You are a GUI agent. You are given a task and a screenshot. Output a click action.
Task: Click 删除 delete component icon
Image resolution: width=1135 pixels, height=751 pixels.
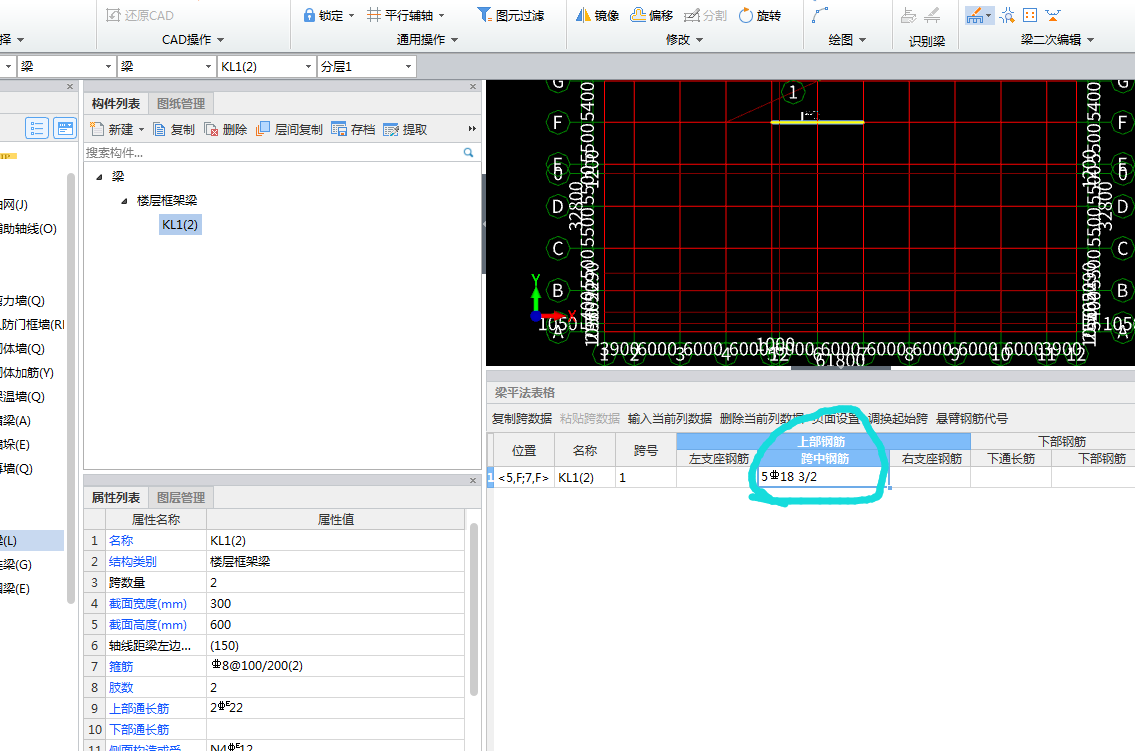coord(211,130)
